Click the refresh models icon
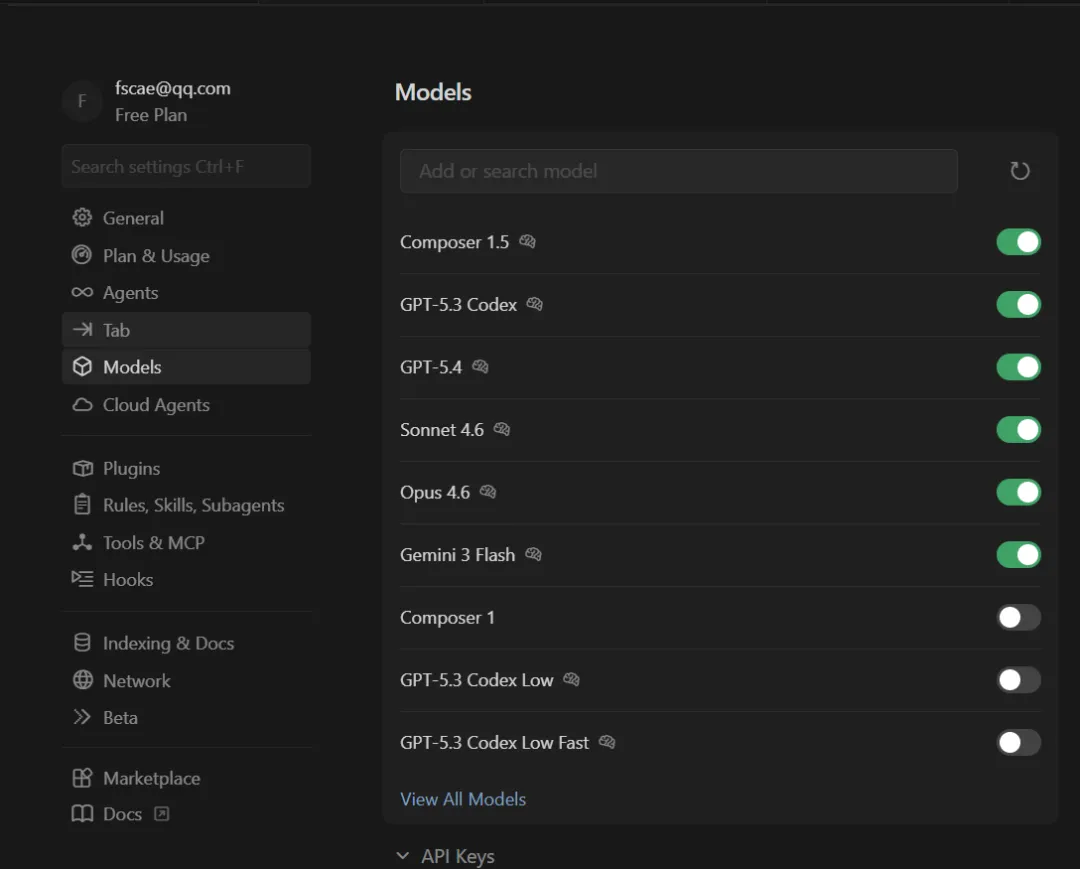 [x=1019, y=171]
